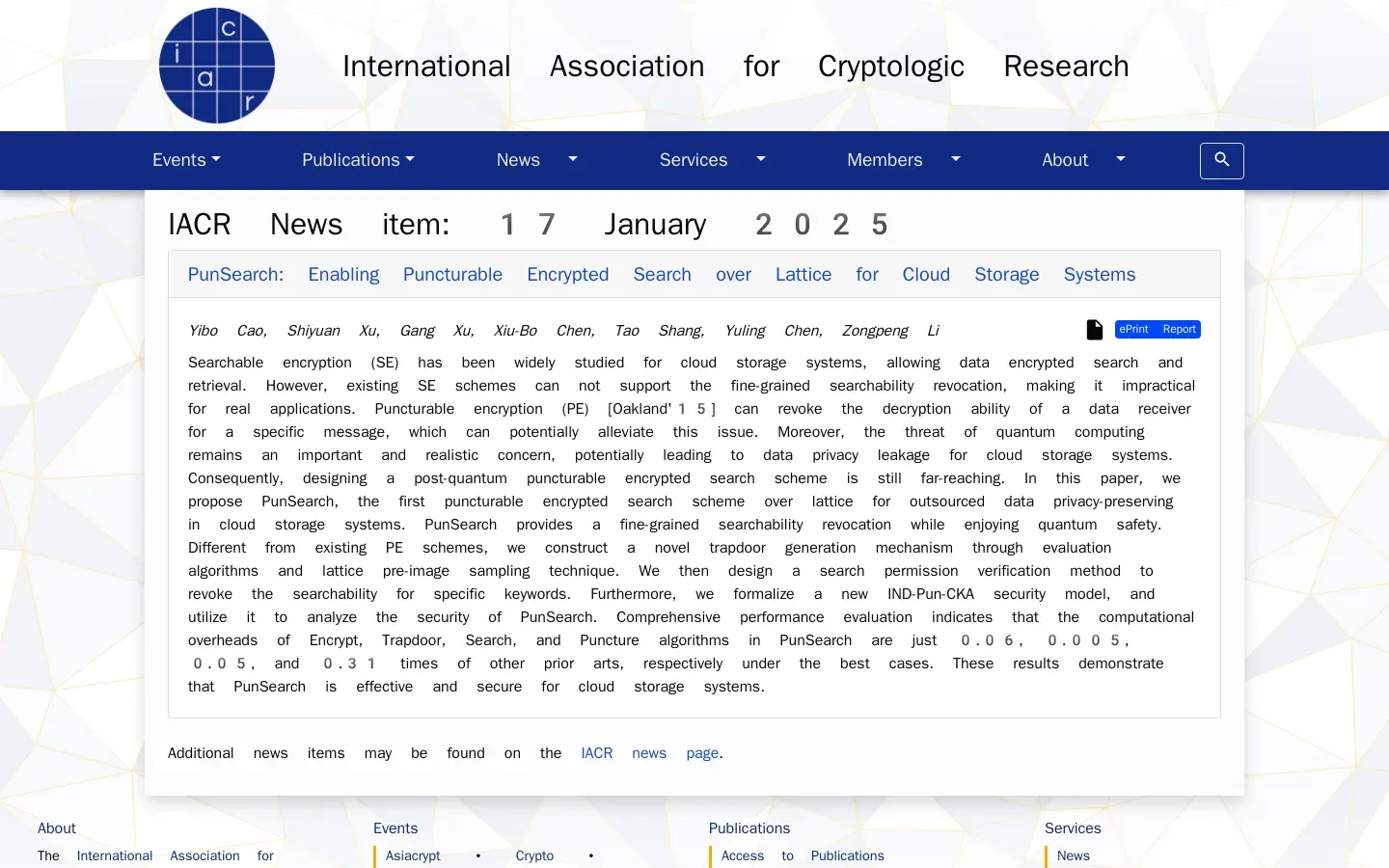
Task: Click the International Association for Cryptologic Research heading
Action: coord(736,66)
